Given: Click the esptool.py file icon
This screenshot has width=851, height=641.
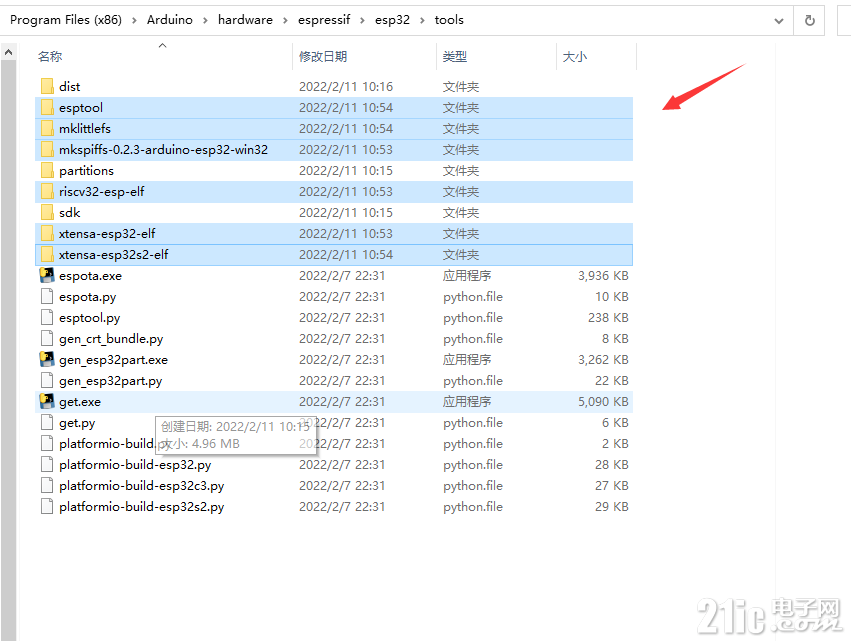Looking at the screenshot, I should [47, 318].
